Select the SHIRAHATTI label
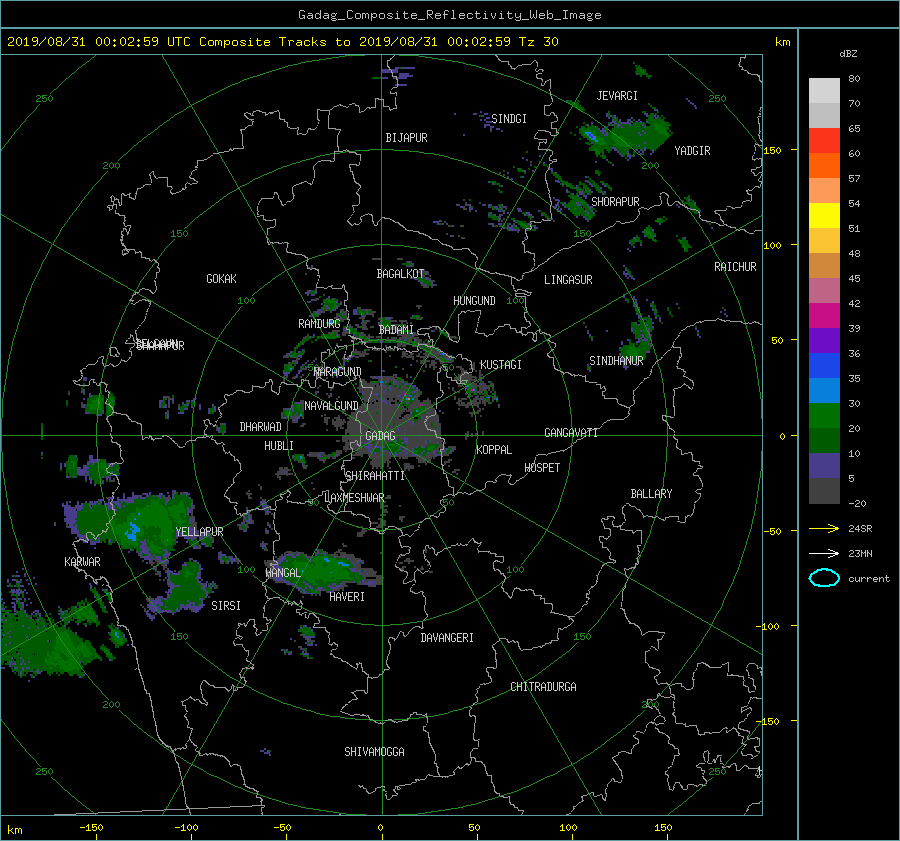Viewport: 900px width, 841px height. click(x=375, y=476)
